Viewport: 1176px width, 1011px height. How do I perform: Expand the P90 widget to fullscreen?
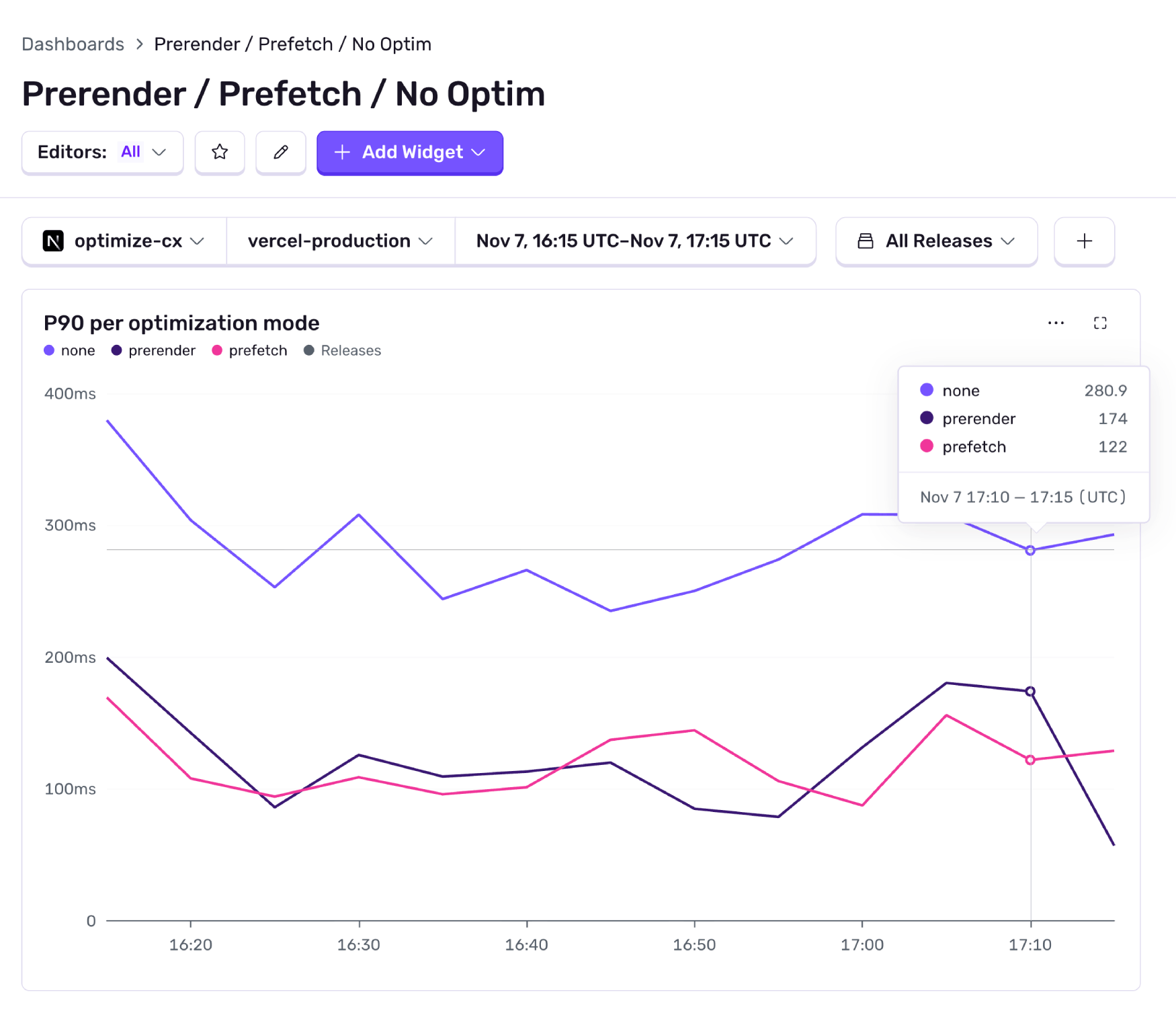1100,323
